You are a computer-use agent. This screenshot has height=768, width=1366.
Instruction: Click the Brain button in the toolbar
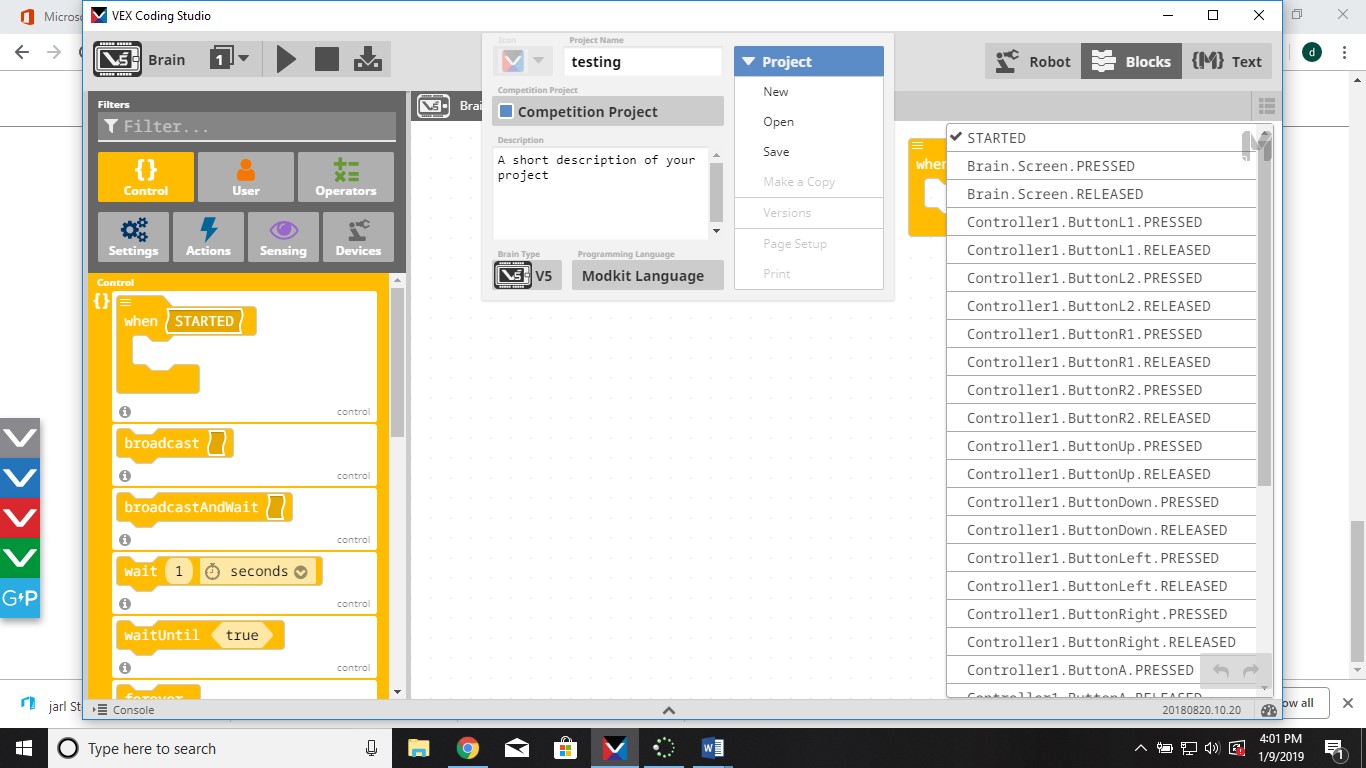pos(140,59)
